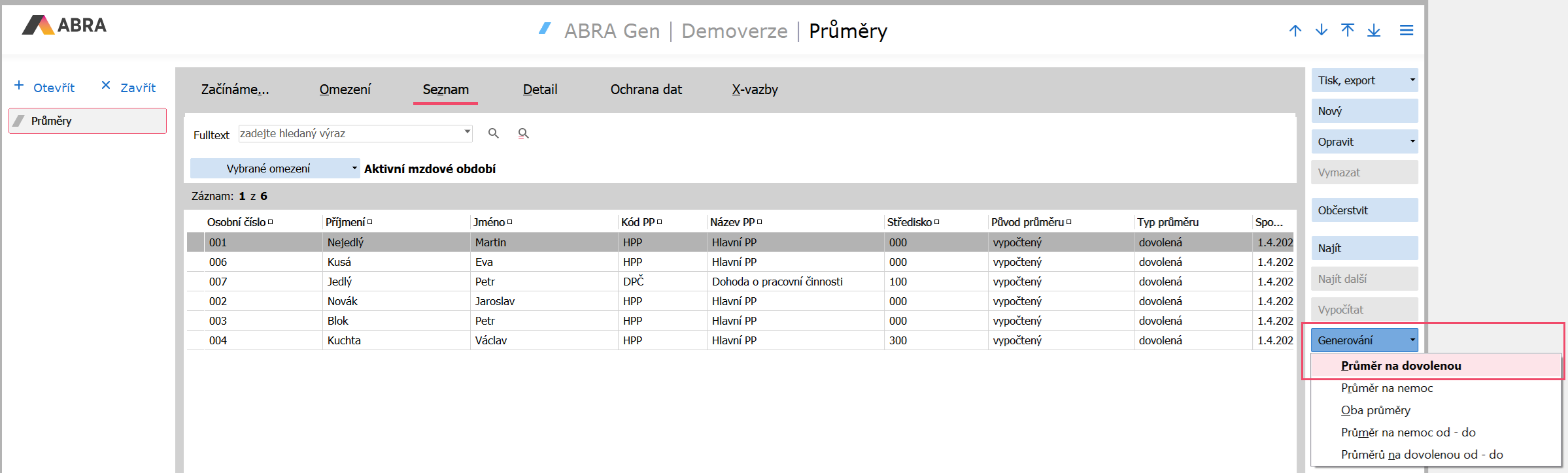The width and height of the screenshot is (1568, 473).
Task: Click the second fulltext search icon
Action: (523, 133)
